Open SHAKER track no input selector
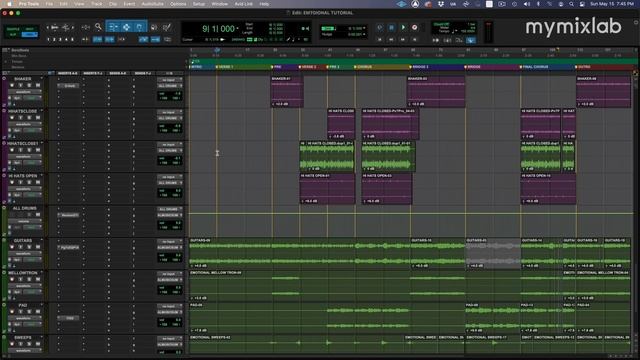The height and width of the screenshot is (360, 640). tap(170, 80)
